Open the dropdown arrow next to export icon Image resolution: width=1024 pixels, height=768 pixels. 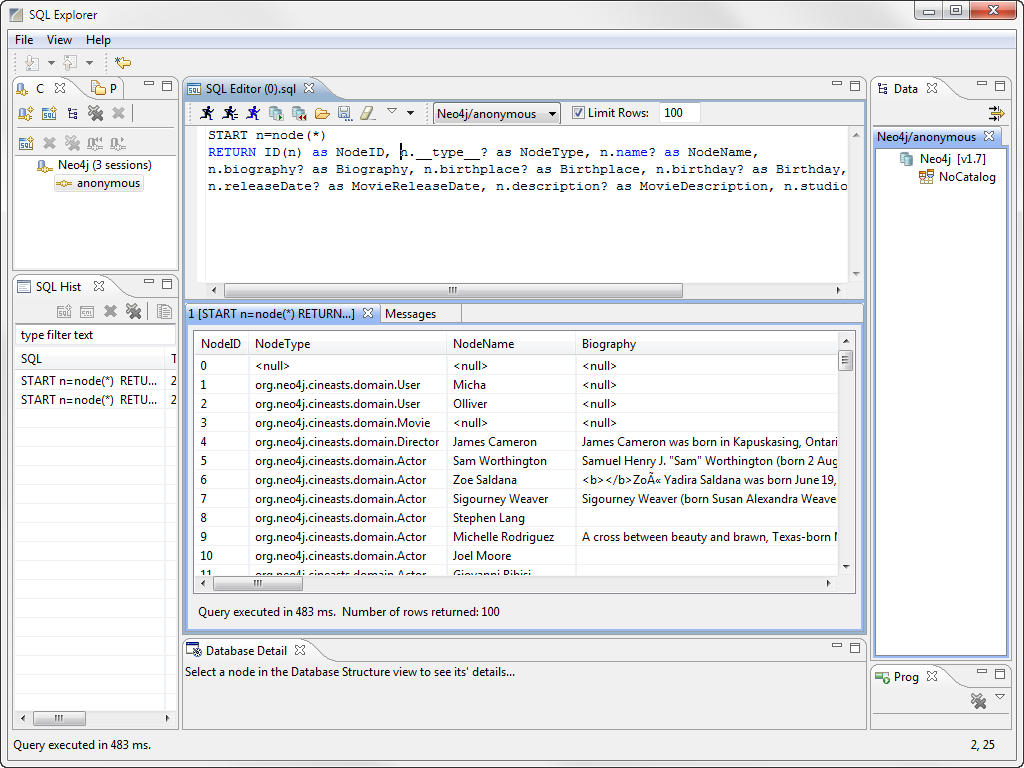click(89, 63)
